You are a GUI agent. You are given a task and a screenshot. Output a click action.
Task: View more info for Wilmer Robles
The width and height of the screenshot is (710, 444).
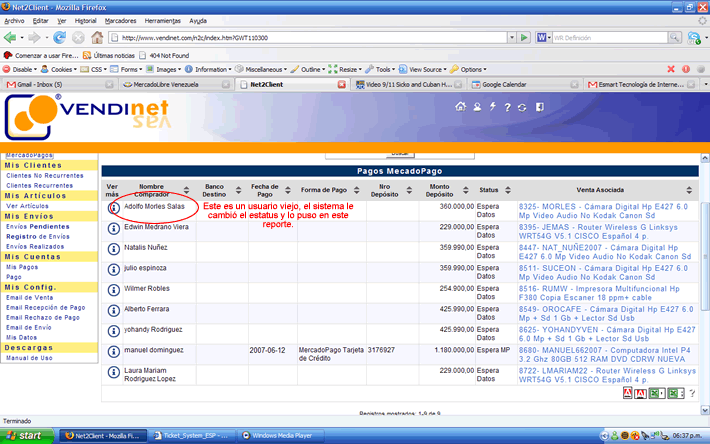(x=114, y=290)
